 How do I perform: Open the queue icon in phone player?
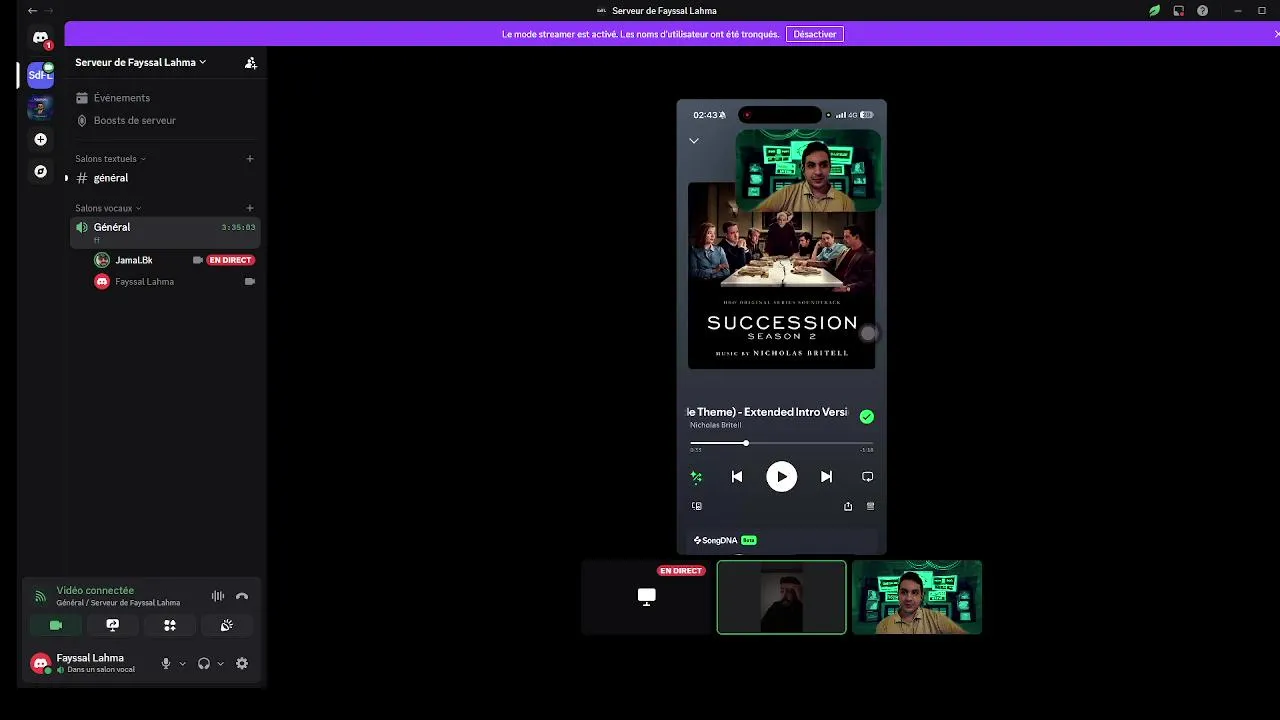(x=870, y=506)
